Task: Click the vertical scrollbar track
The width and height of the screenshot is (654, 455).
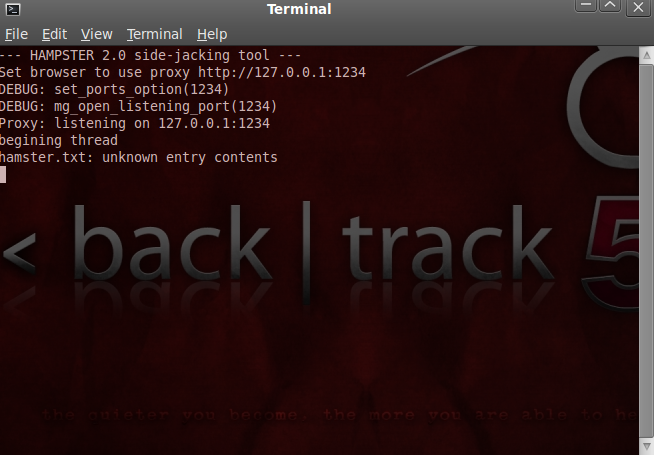Action: (x=646, y=250)
